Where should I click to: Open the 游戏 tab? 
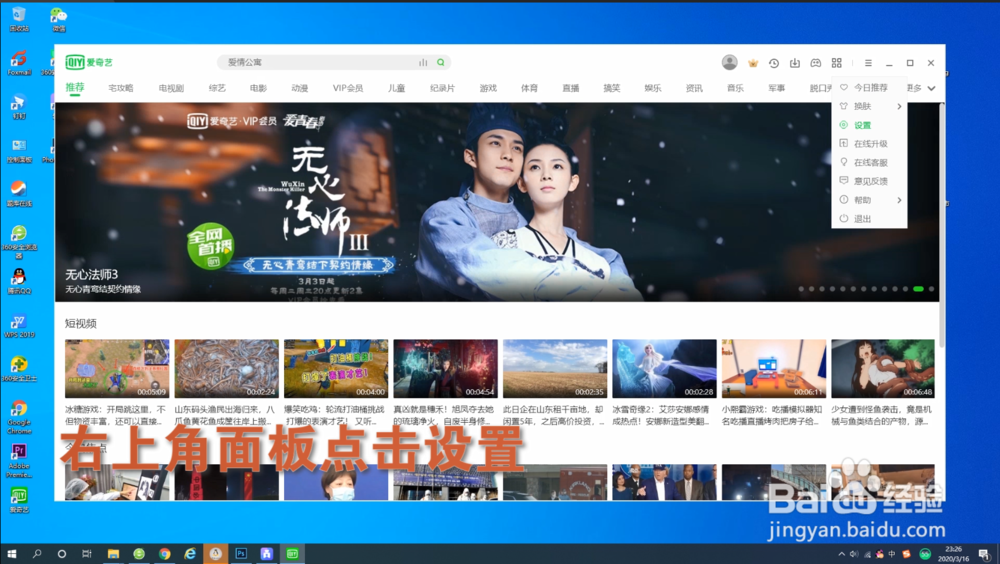[x=488, y=88]
